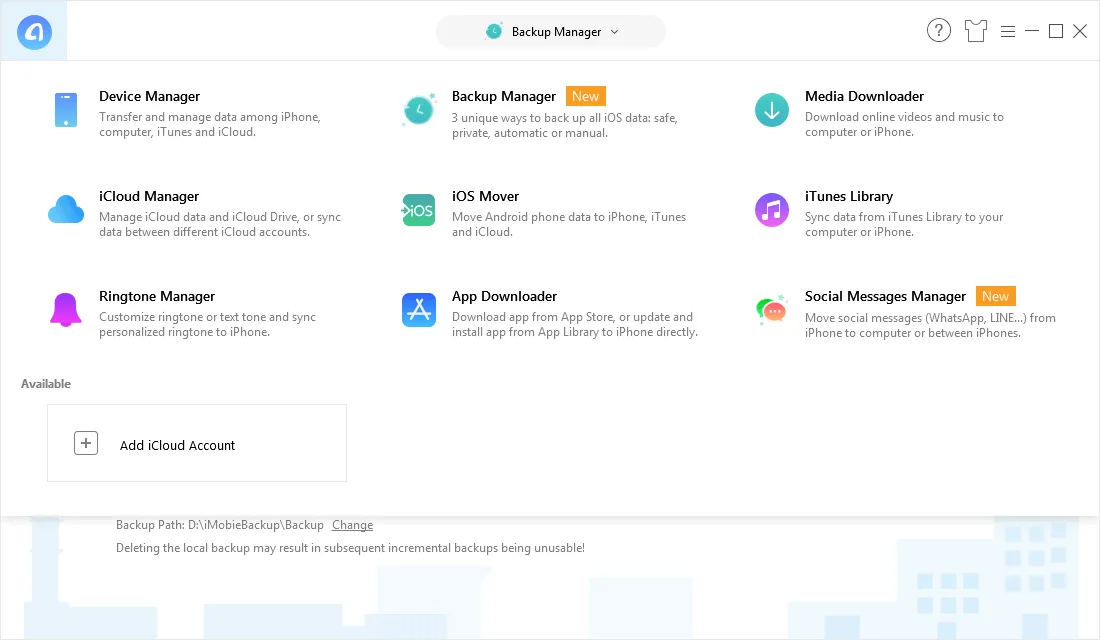Click the 'Download app from App Store' description
The image size is (1100, 640).
(575, 324)
